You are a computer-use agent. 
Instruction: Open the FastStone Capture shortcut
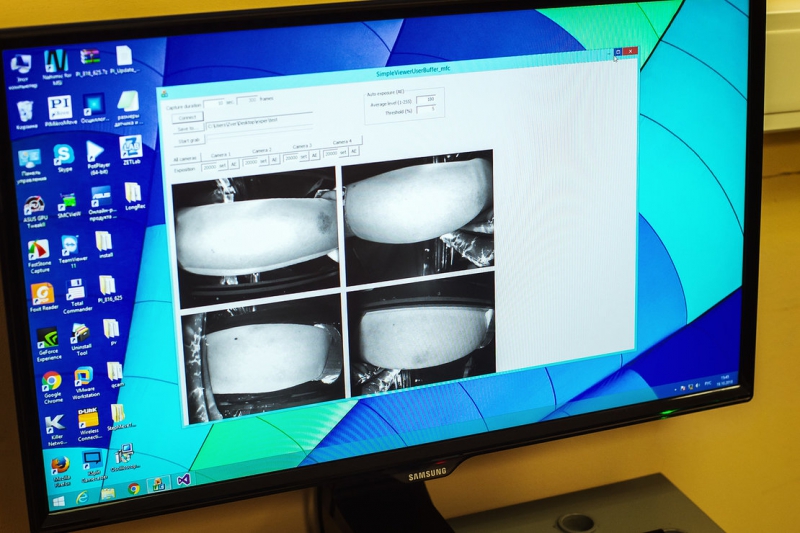[x=38, y=250]
